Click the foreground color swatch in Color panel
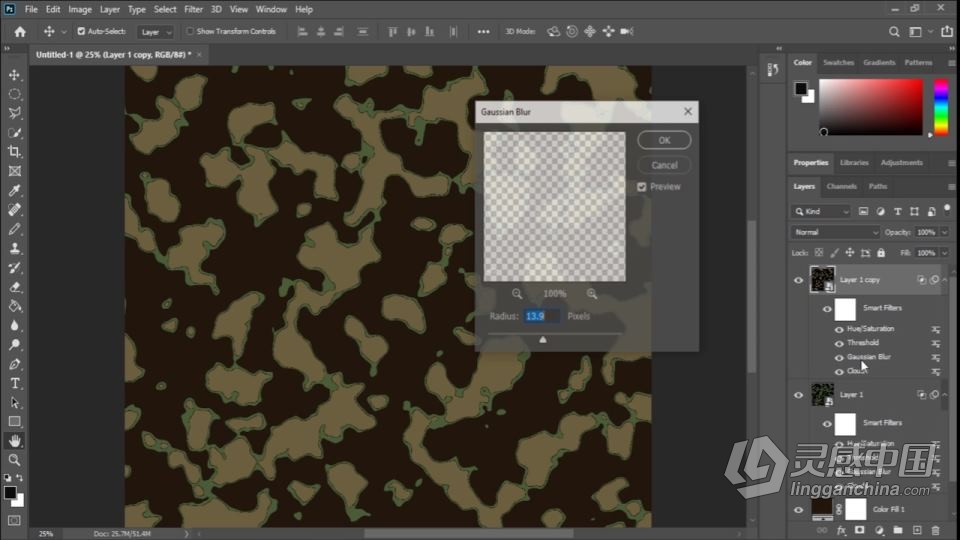The image size is (960, 540). pyautogui.click(x=800, y=89)
